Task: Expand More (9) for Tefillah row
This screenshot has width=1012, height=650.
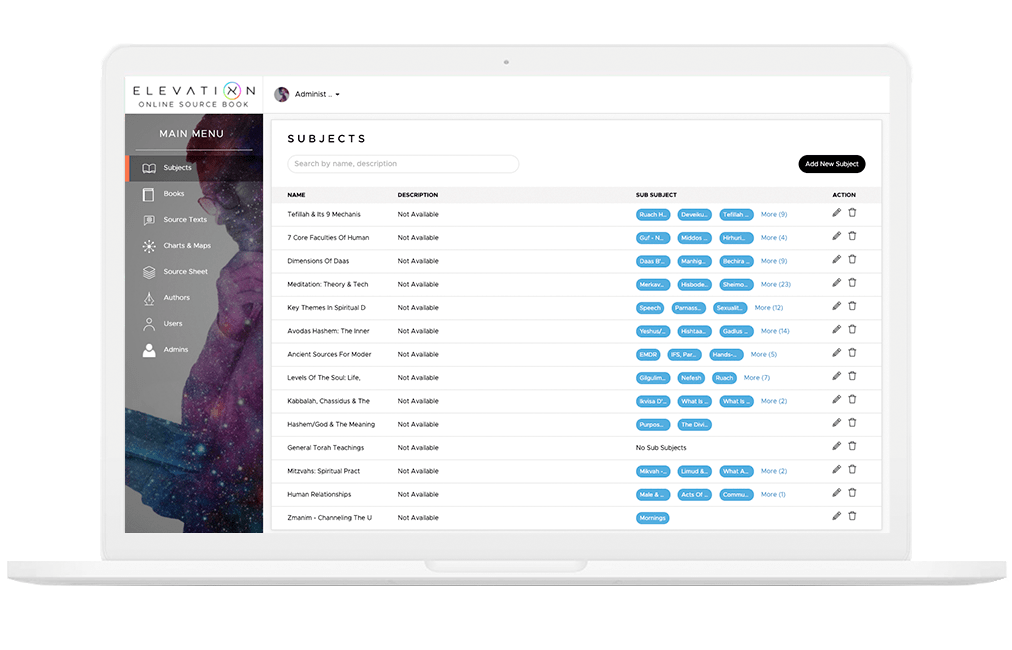Action: 774,214
